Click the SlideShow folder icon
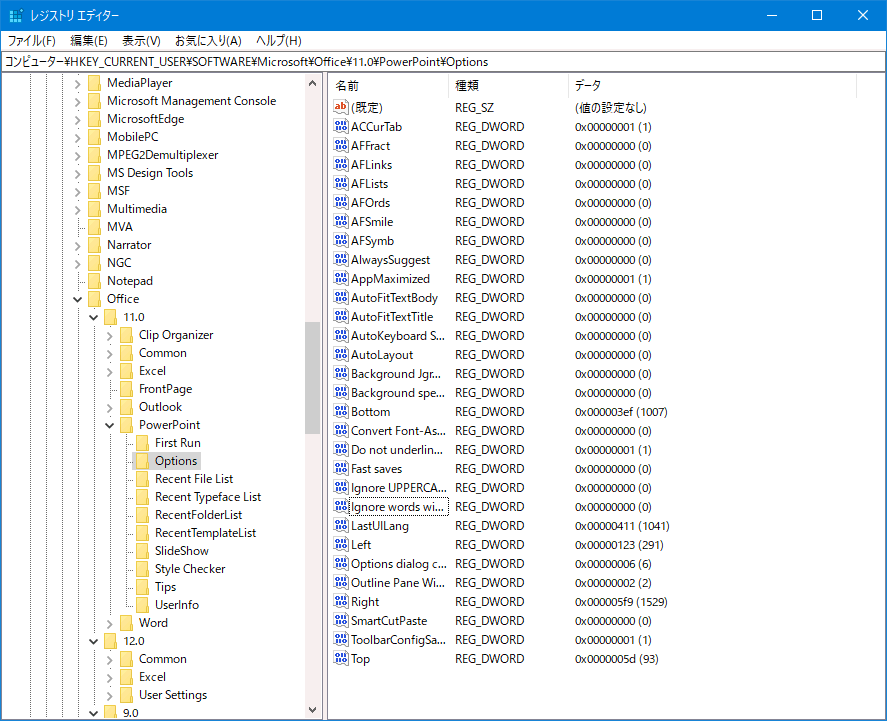887x721 pixels. [143, 551]
